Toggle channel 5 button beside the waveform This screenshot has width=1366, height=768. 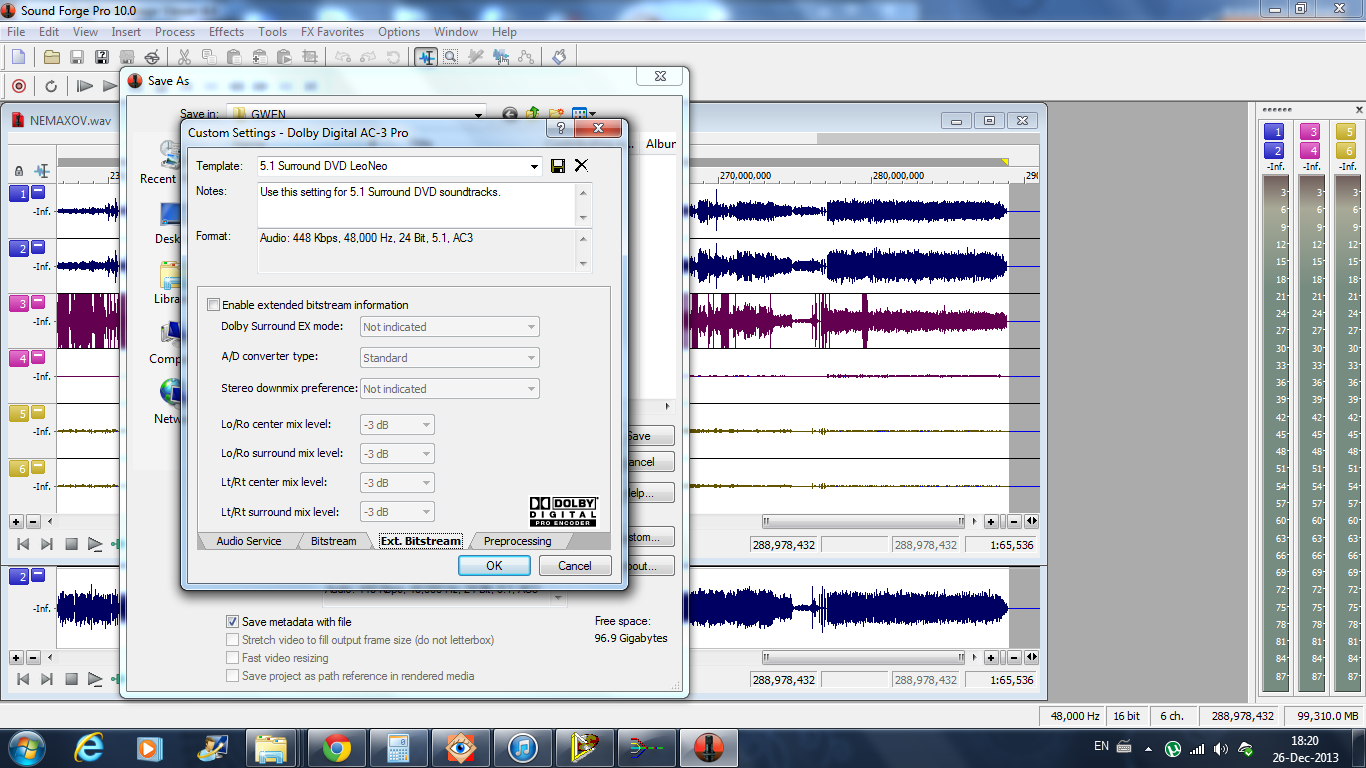[x=19, y=413]
